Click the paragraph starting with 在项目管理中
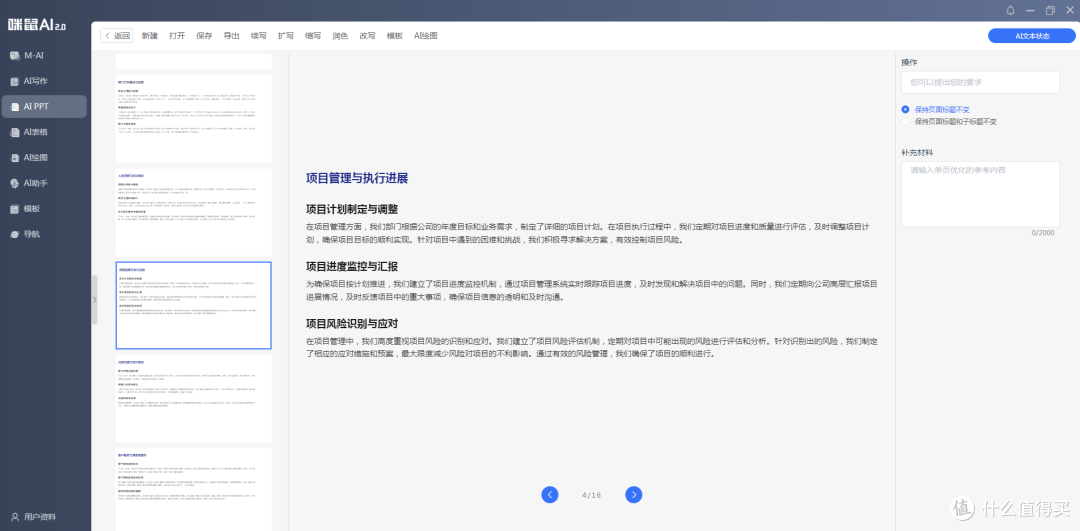 click(x=591, y=347)
